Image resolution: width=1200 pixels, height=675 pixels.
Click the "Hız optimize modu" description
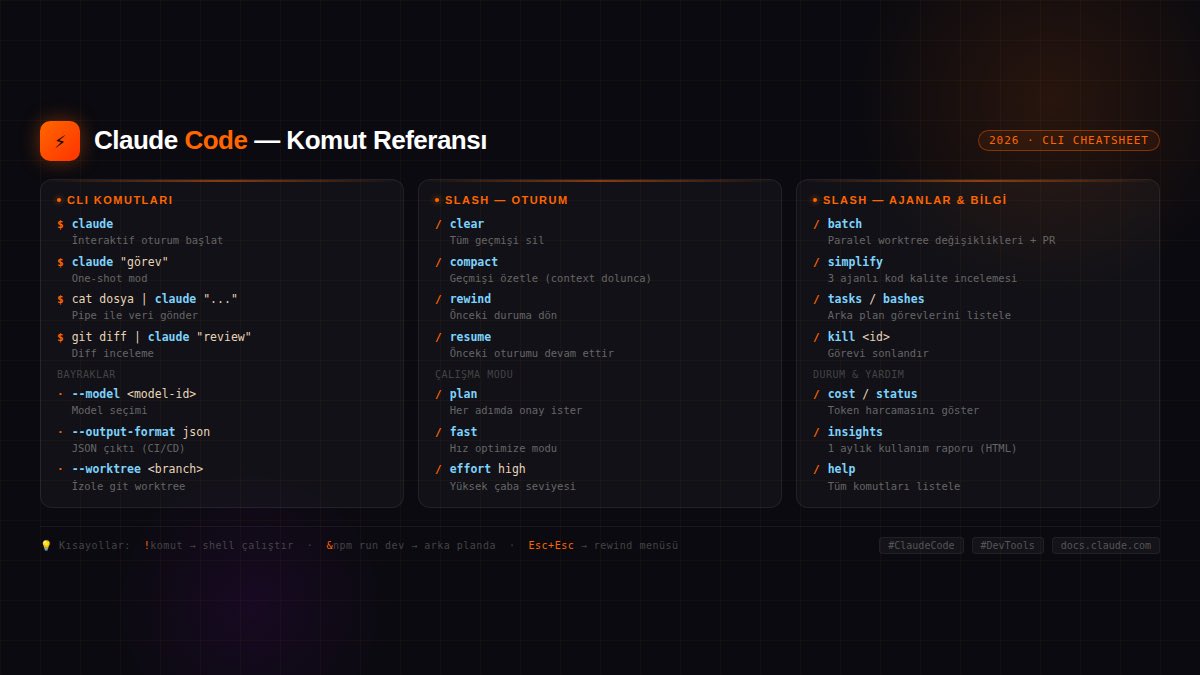pos(503,449)
